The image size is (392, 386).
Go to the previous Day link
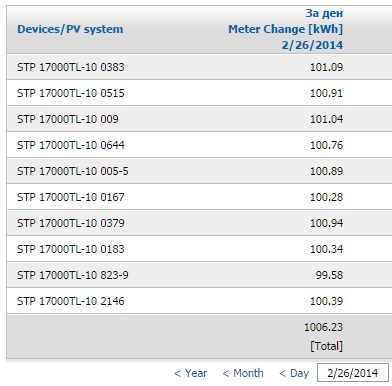coord(294,373)
